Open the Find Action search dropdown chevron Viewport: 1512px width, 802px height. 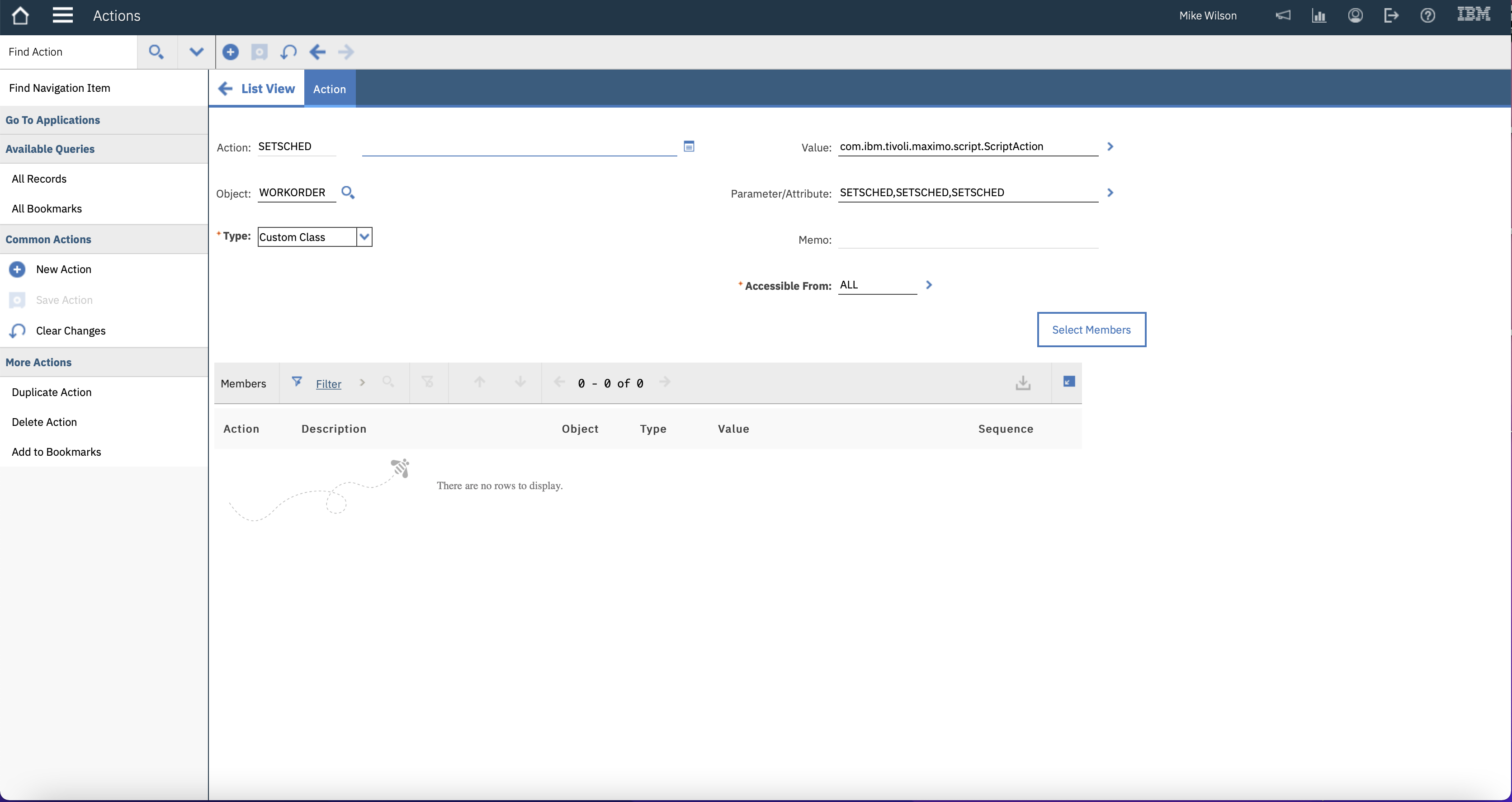[x=196, y=52]
